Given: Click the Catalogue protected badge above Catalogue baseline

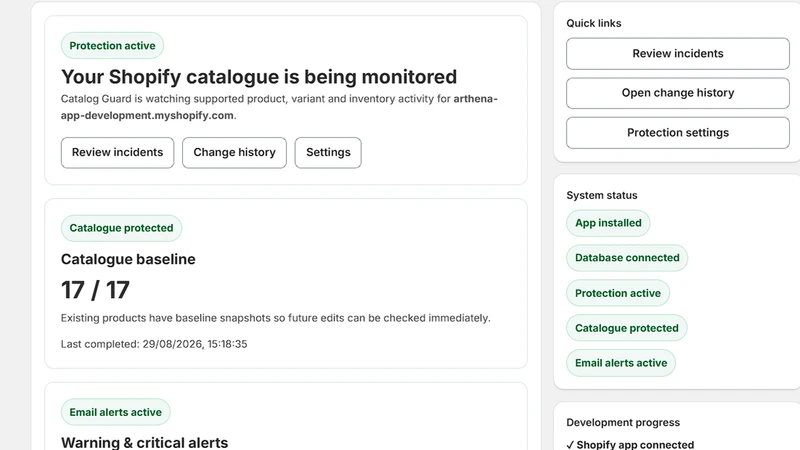Looking at the screenshot, I should (x=121, y=228).
